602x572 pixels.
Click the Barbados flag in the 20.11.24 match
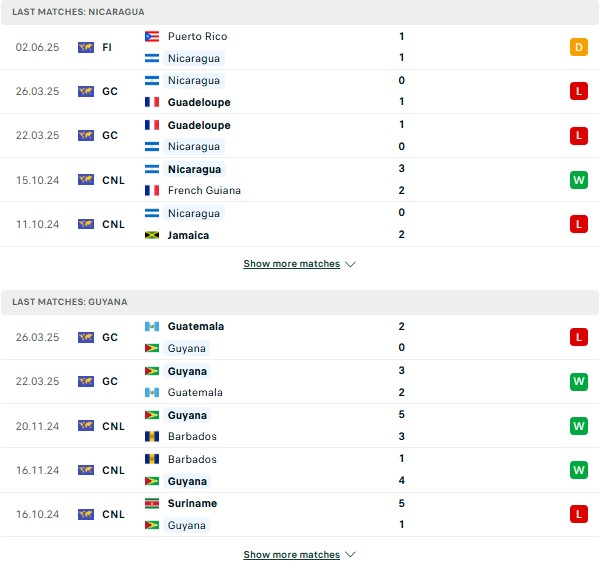pyautogui.click(x=152, y=436)
